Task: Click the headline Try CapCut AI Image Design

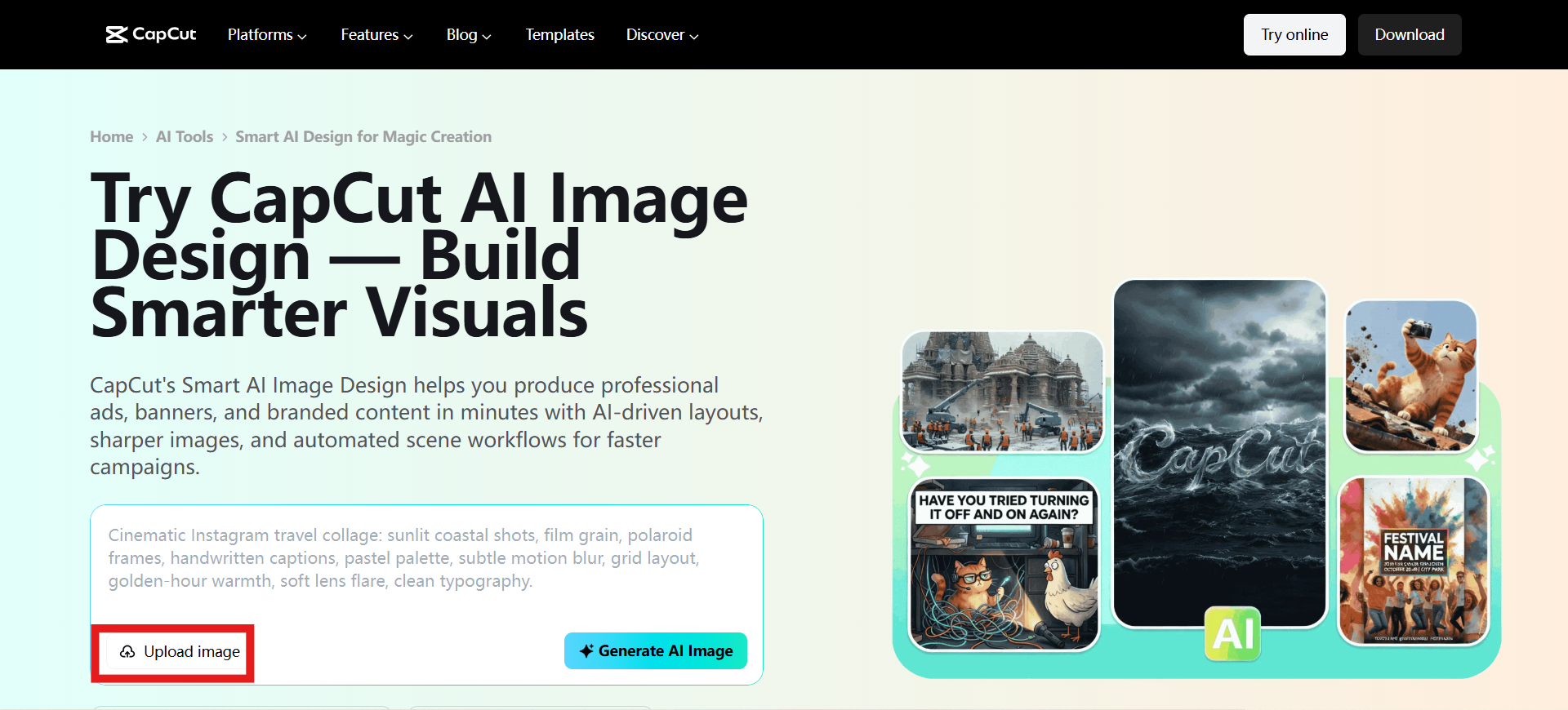Action: (419, 255)
